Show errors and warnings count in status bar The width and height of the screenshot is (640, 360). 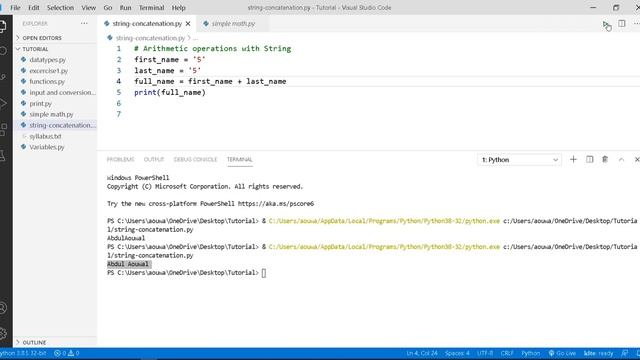[67, 353]
